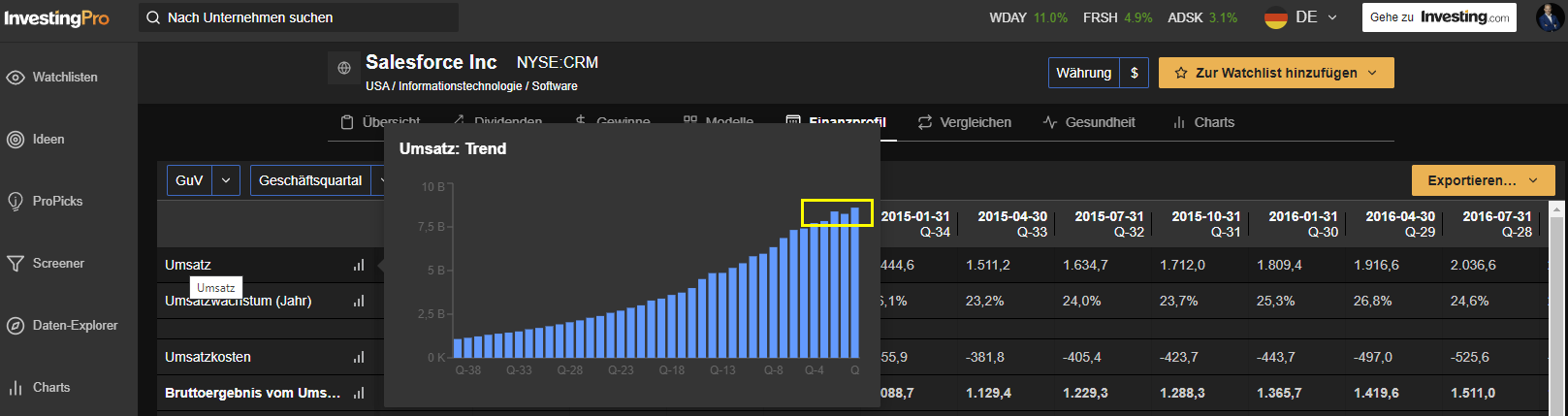1568x416 pixels.
Task: Show chart icon for Umsatzkosten row
Action: pyautogui.click(x=359, y=357)
